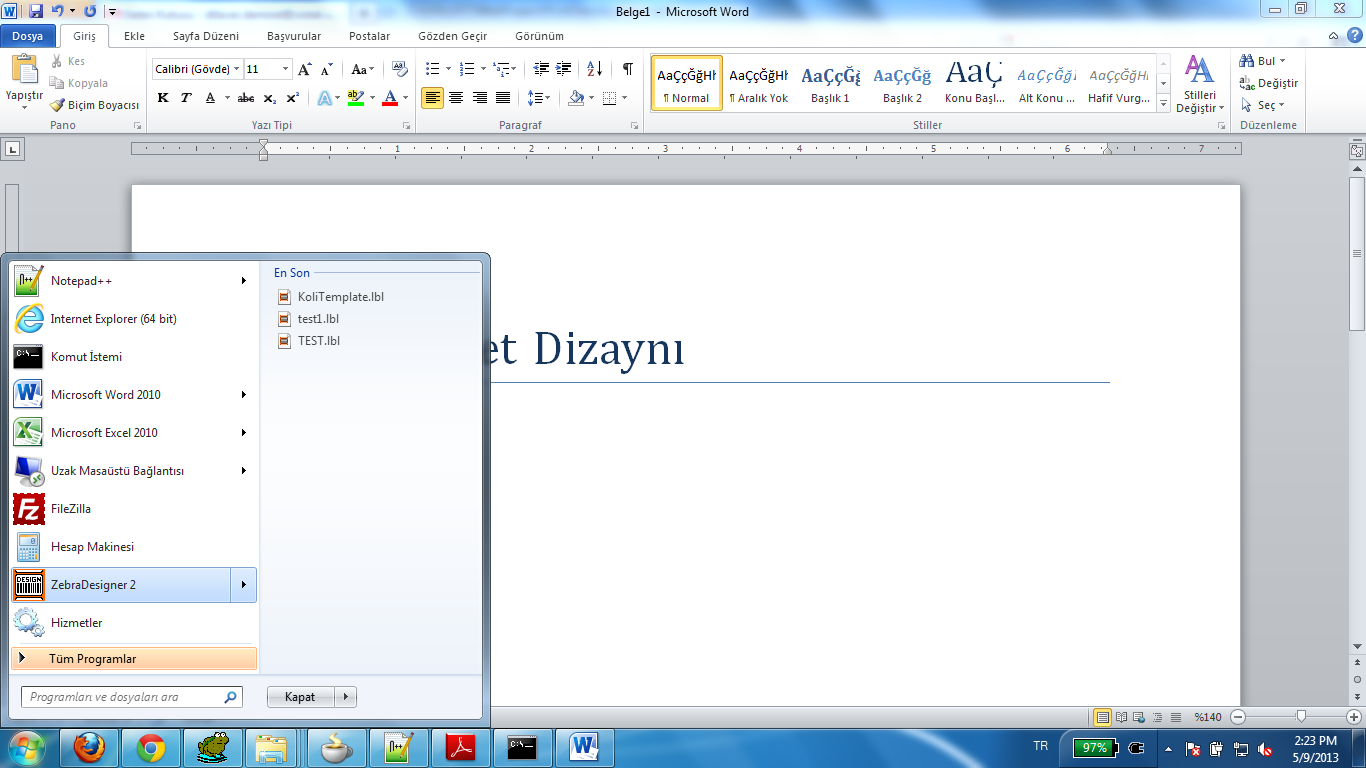
Task: Open numbering list dropdown
Action: point(484,69)
